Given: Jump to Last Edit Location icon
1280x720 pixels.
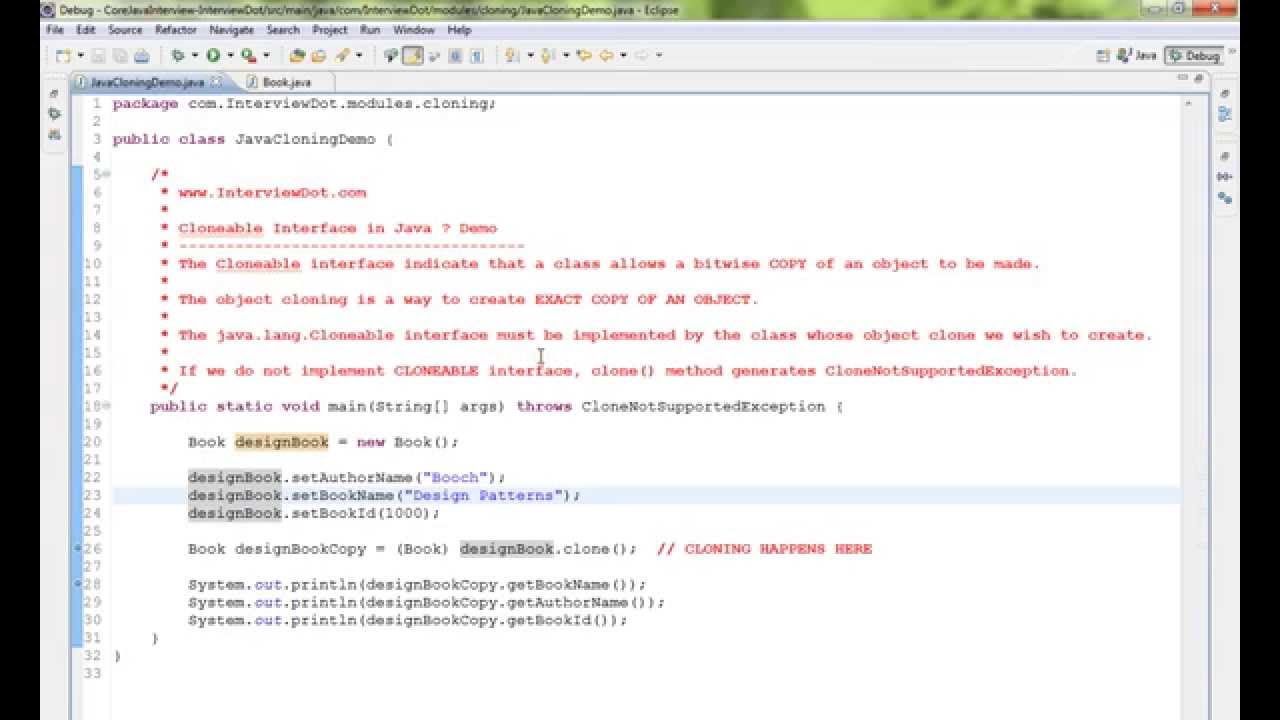Looking at the screenshot, I should tap(584, 55).
